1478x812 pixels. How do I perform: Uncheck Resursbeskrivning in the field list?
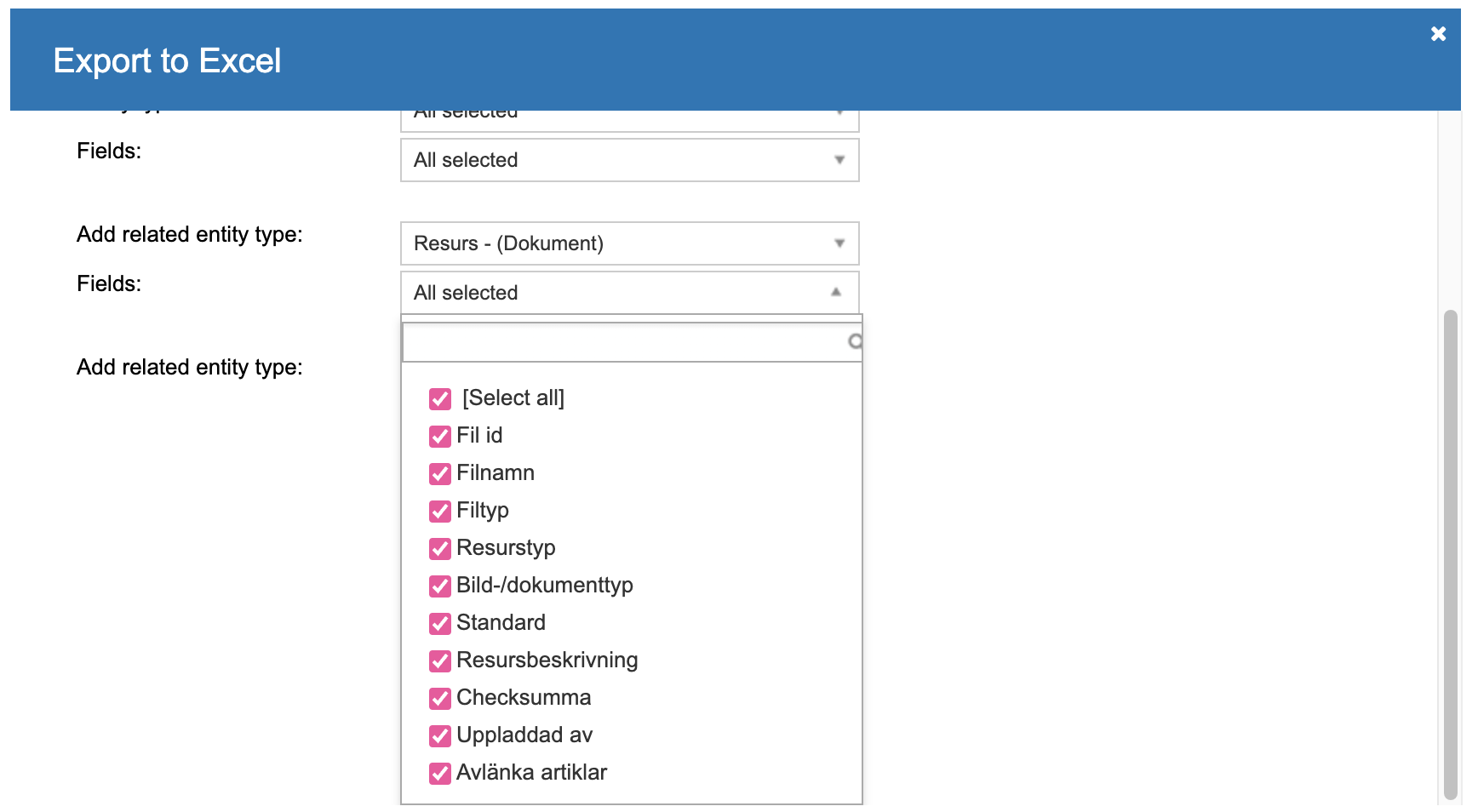point(440,660)
